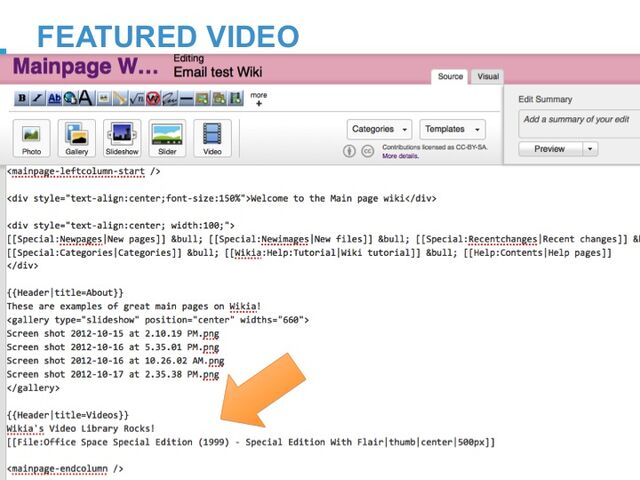This screenshot has height=480, width=640.
Task: Click the Creative Commons CC icon
Action: 368,151
